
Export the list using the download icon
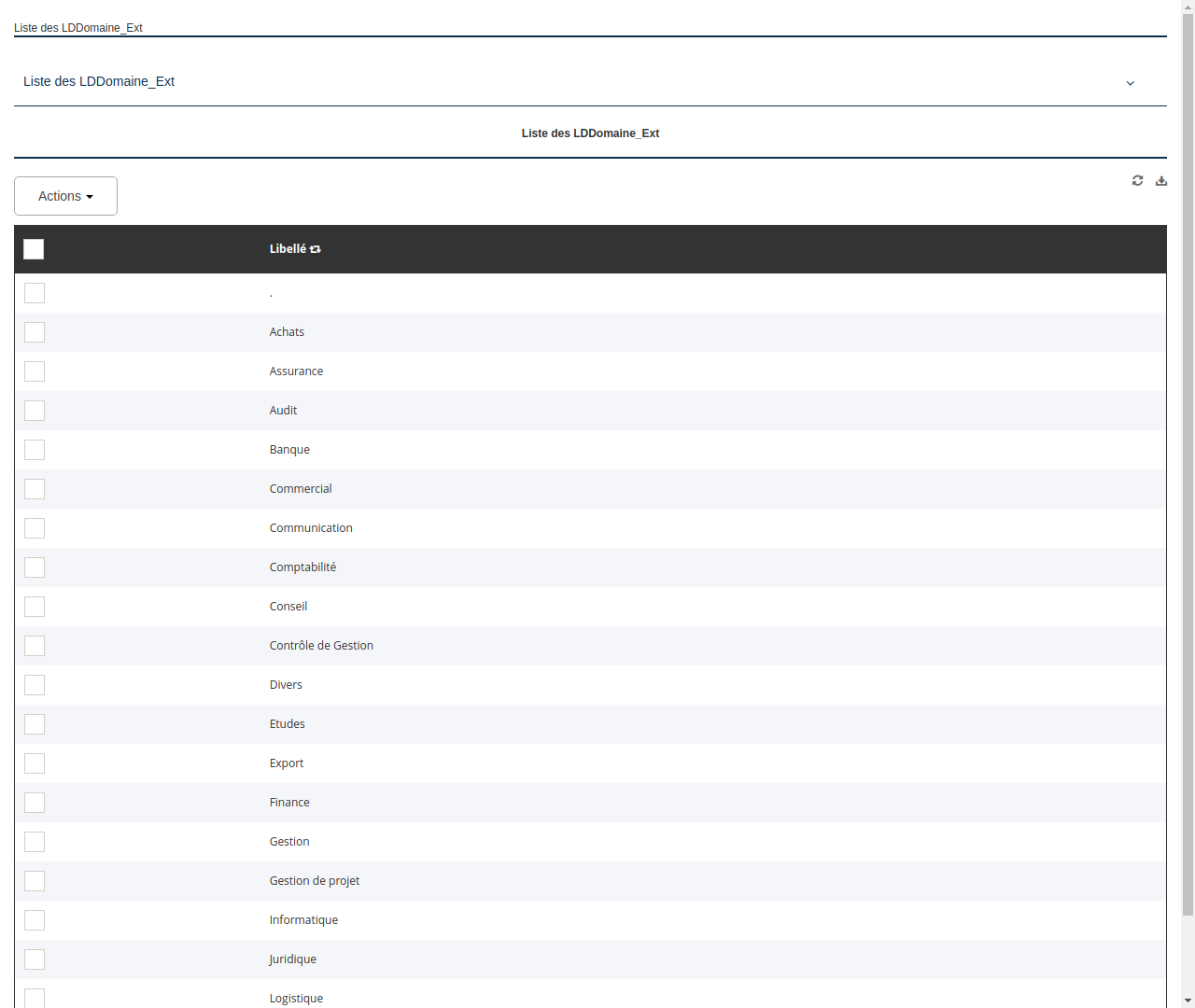pyautogui.click(x=1161, y=180)
